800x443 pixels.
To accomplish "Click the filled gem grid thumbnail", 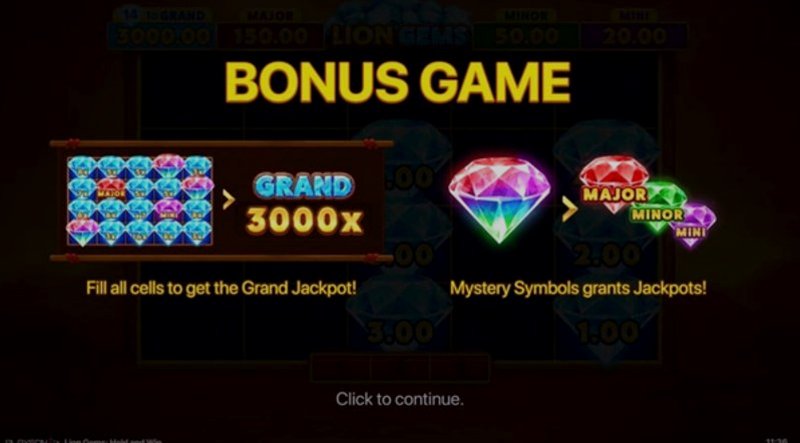I will [x=140, y=201].
